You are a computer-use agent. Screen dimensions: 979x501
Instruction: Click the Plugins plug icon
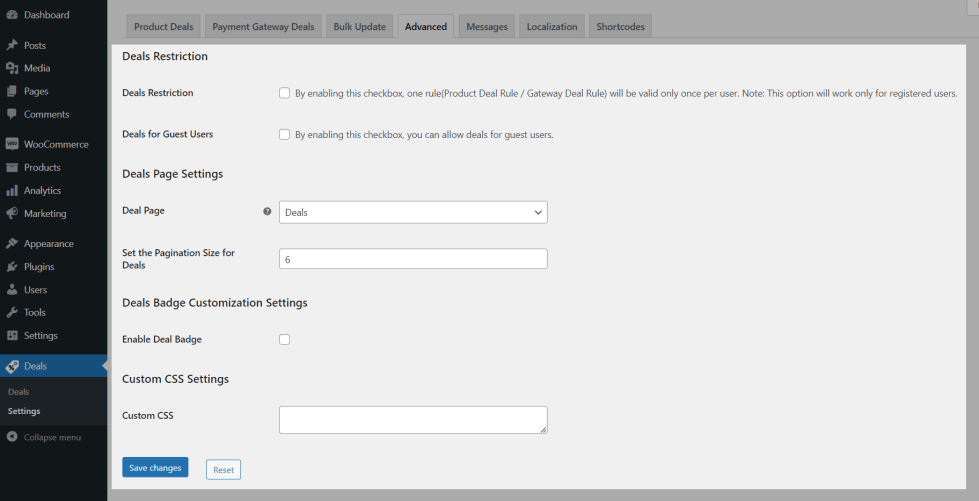tap(12, 267)
